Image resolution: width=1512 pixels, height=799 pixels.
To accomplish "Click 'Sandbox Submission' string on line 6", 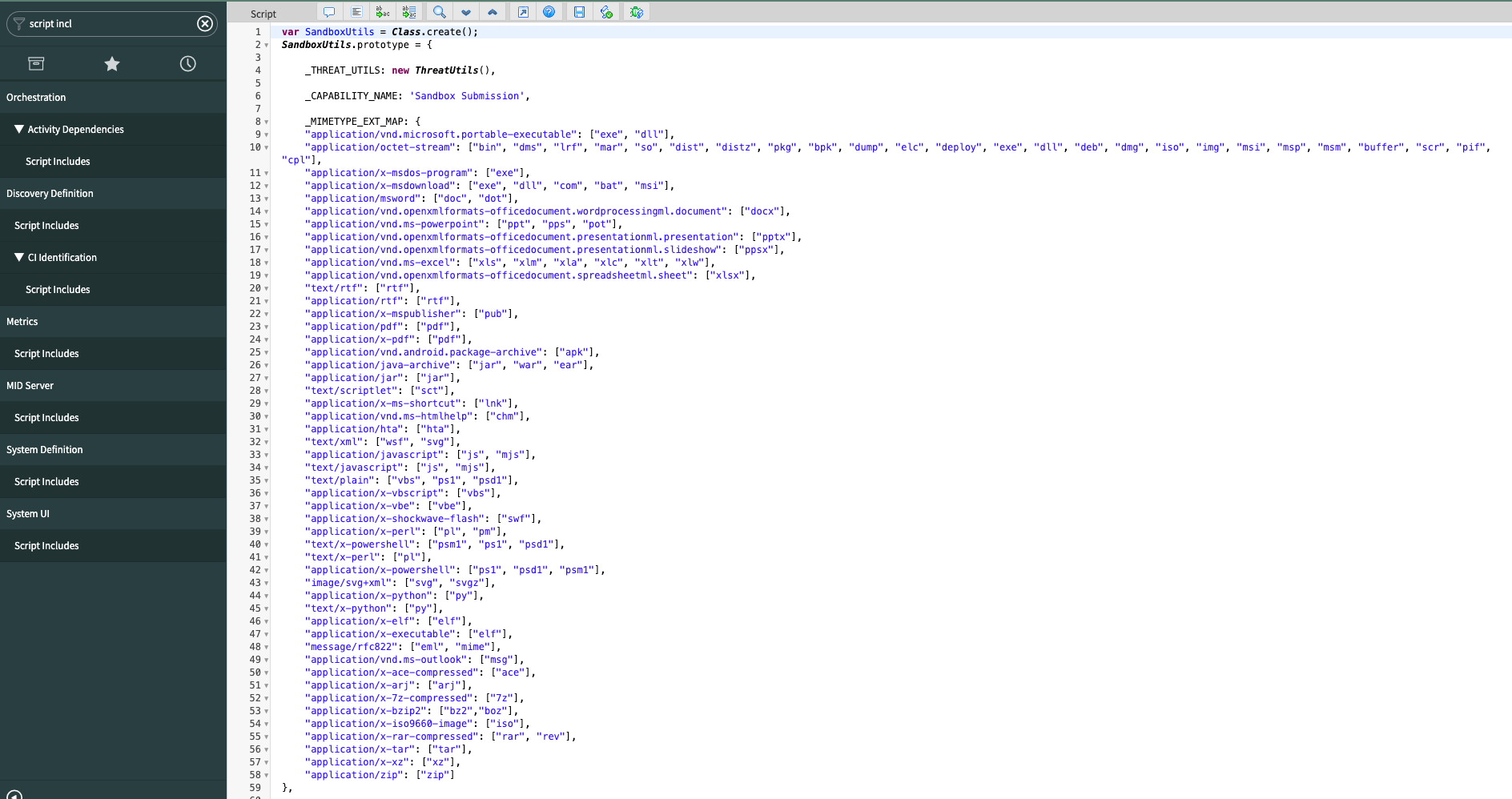I will click(467, 96).
